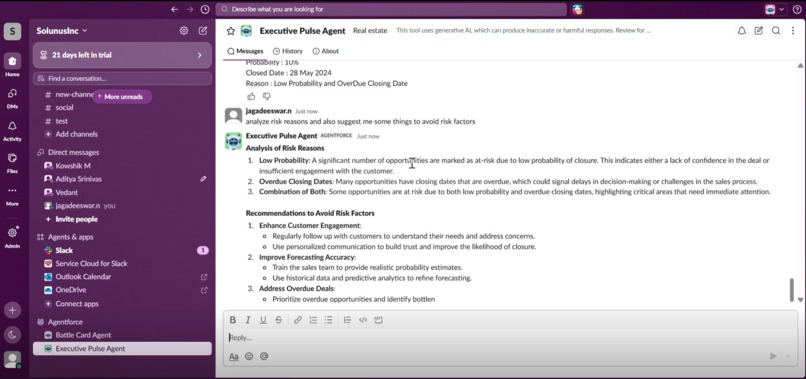Toggle underline formatting
Image resolution: width=806 pixels, height=379 pixels.
[x=263, y=320]
